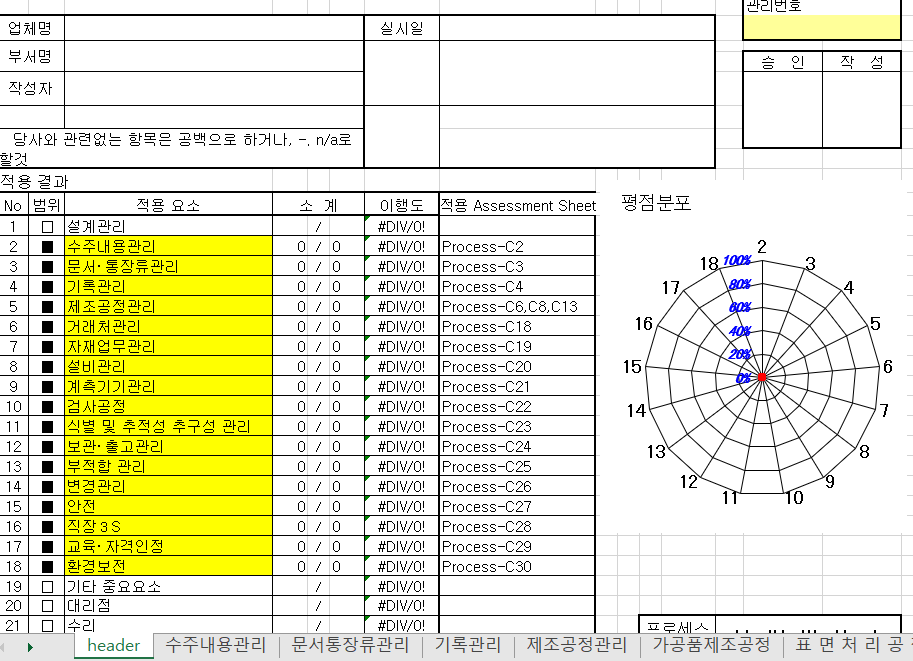
Task: Select the Process-C18 cell
Action: tap(517, 327)
